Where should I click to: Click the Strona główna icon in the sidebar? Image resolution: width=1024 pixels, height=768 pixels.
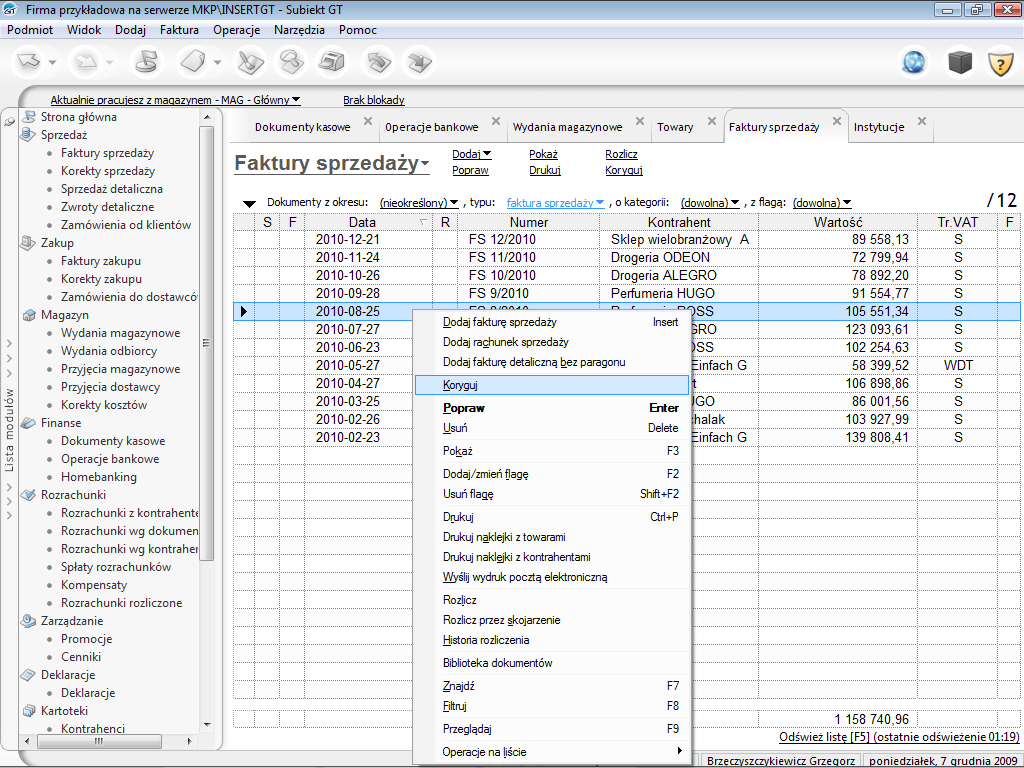pyautogui.click(x=29, y=117)
